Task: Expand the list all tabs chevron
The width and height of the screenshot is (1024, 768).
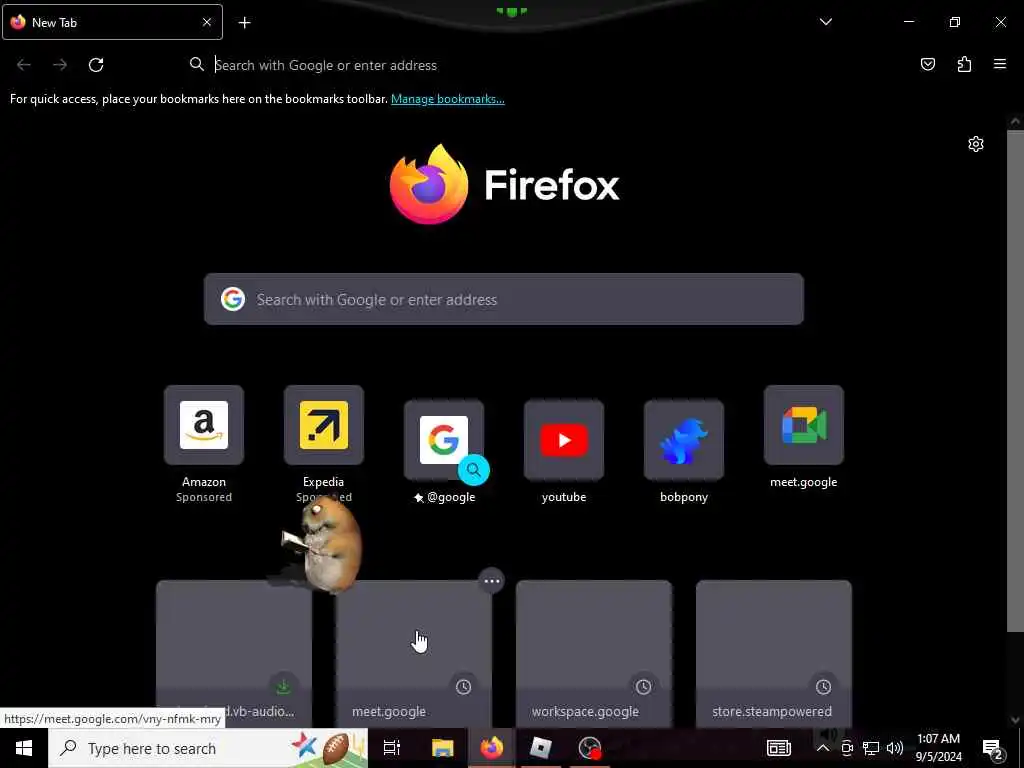Action: pyautogui.click(x=826, y=22)
